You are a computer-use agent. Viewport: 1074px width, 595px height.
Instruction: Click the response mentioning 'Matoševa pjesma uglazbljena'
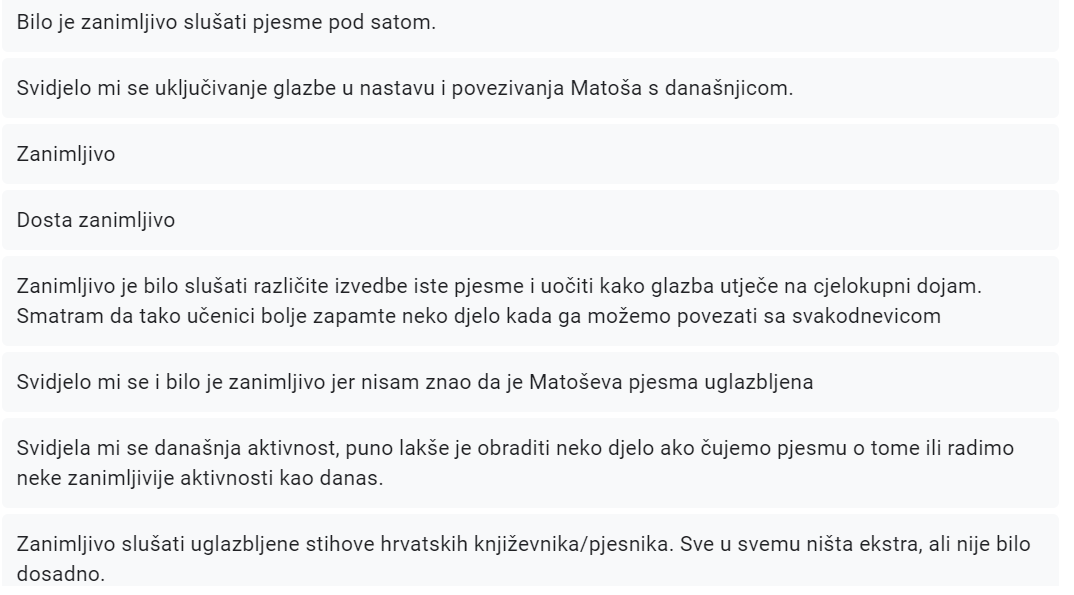point(530,382)
